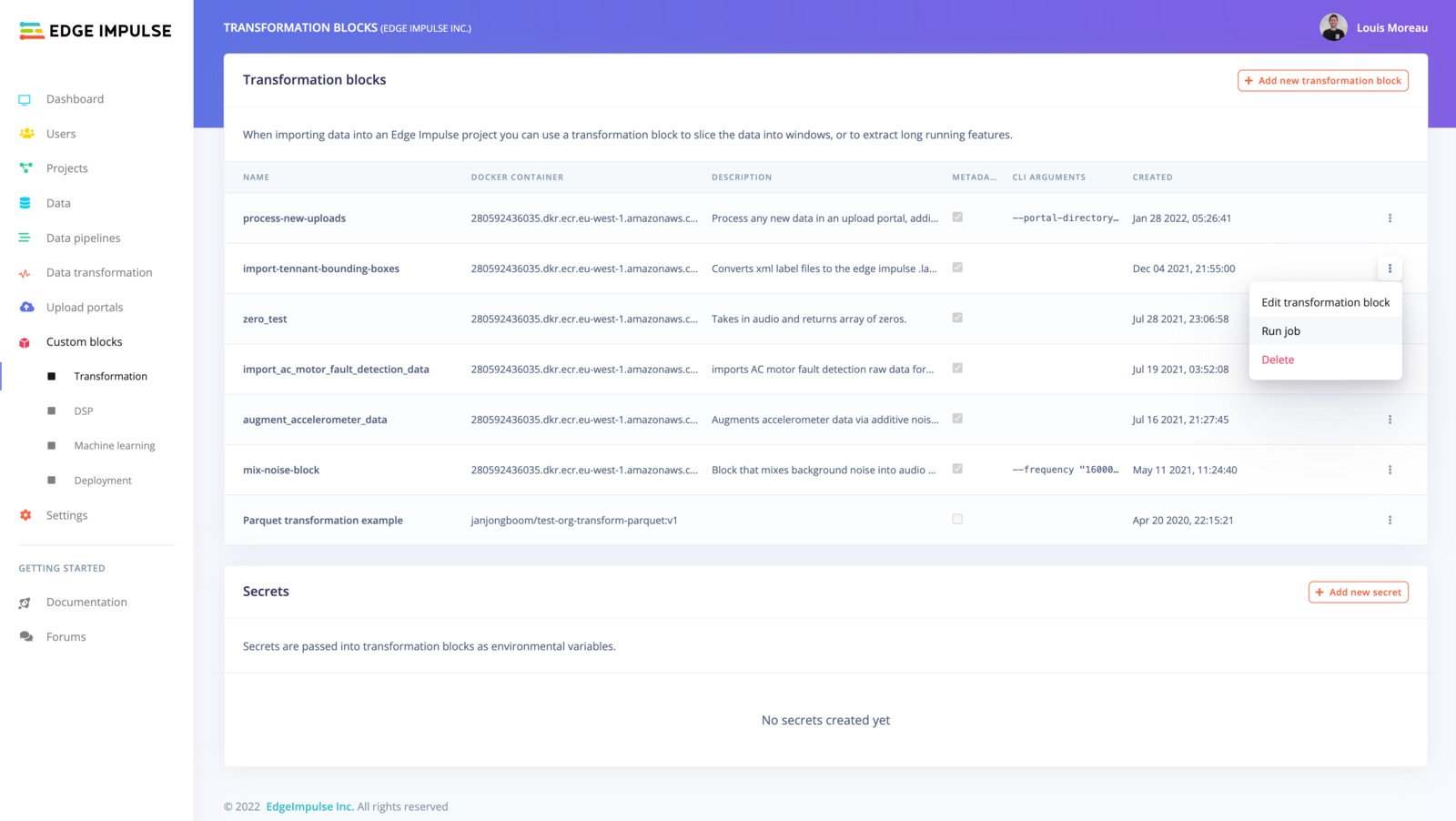This screenshot has height=821, width=1456.
Task: Click the Custom blocks cube icon
Action: click(25, 342)
